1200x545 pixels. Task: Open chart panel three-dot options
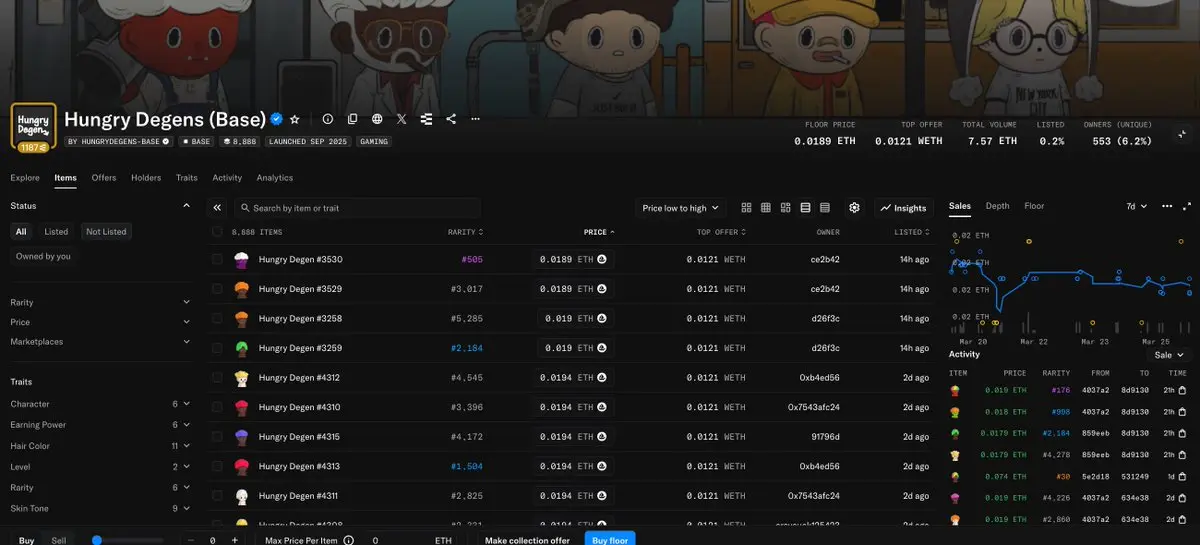coord(1167,206)
